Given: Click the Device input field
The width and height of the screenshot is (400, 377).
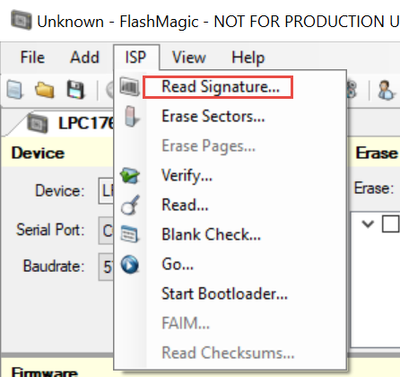Looking at the screenshot, I should point(107,191).
